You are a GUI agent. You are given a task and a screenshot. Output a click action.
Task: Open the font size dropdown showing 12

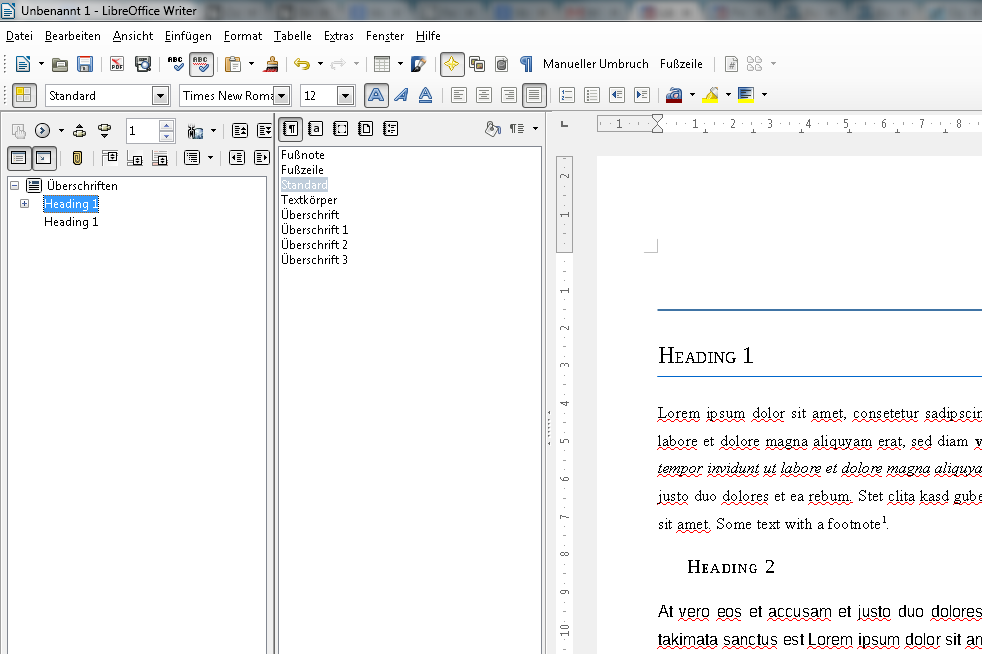click(x=346, y=96)
